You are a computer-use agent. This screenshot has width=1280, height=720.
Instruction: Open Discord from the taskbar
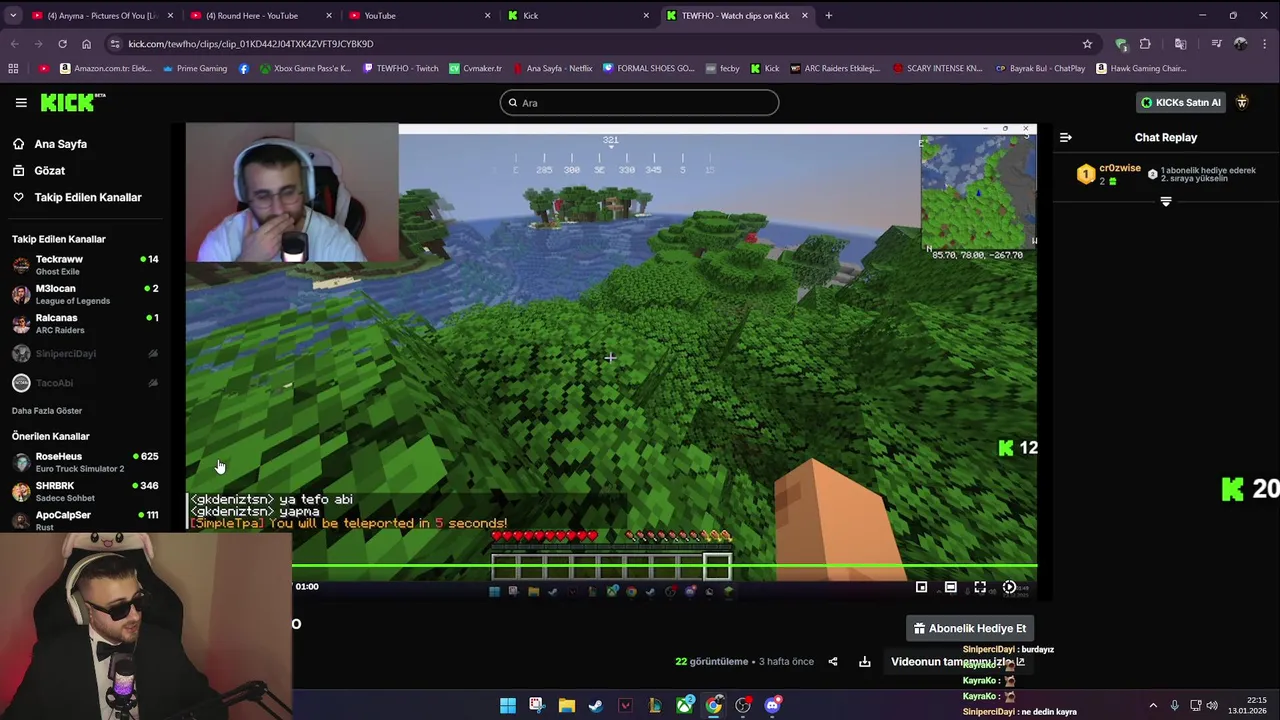772,705
